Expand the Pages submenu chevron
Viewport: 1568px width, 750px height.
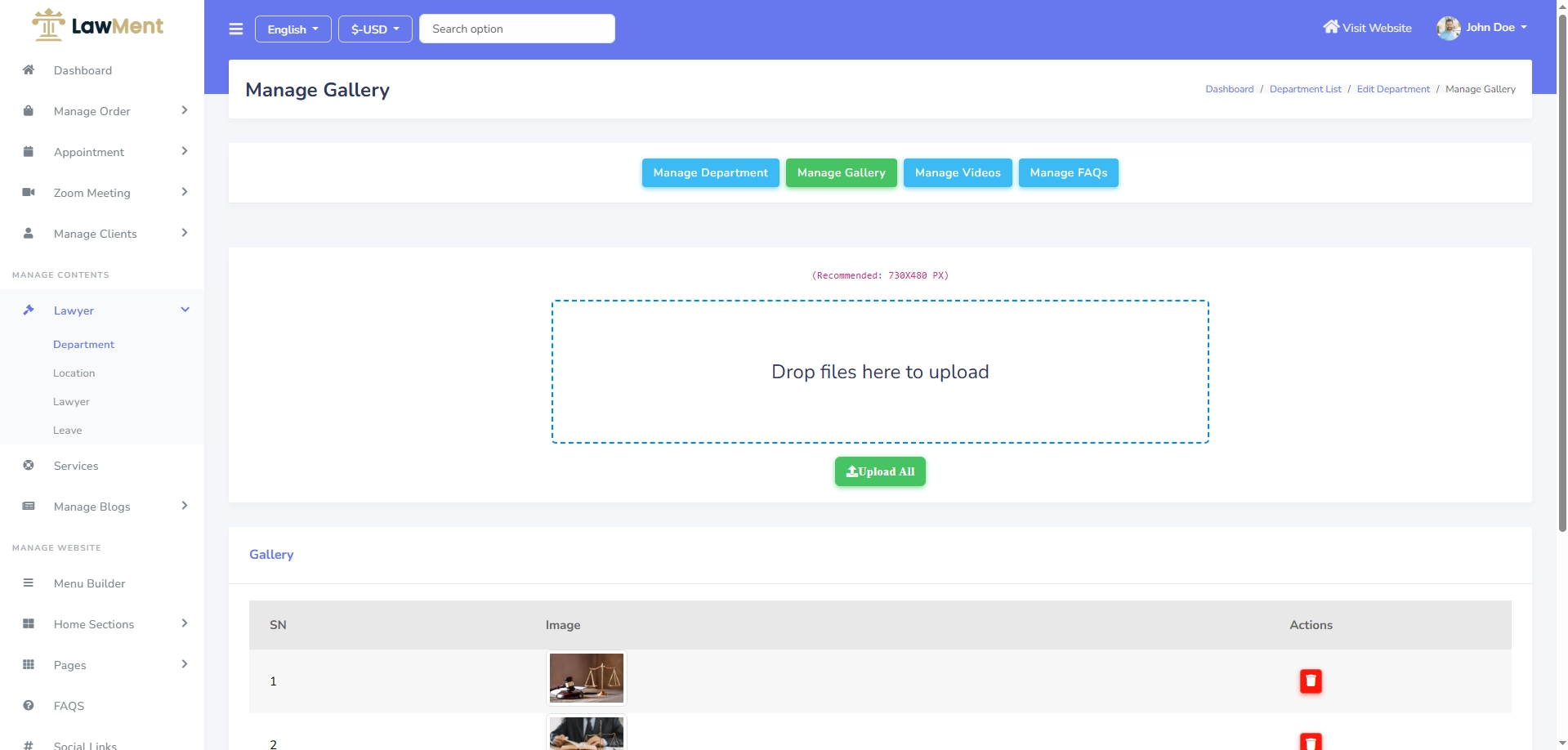point(185,664)
